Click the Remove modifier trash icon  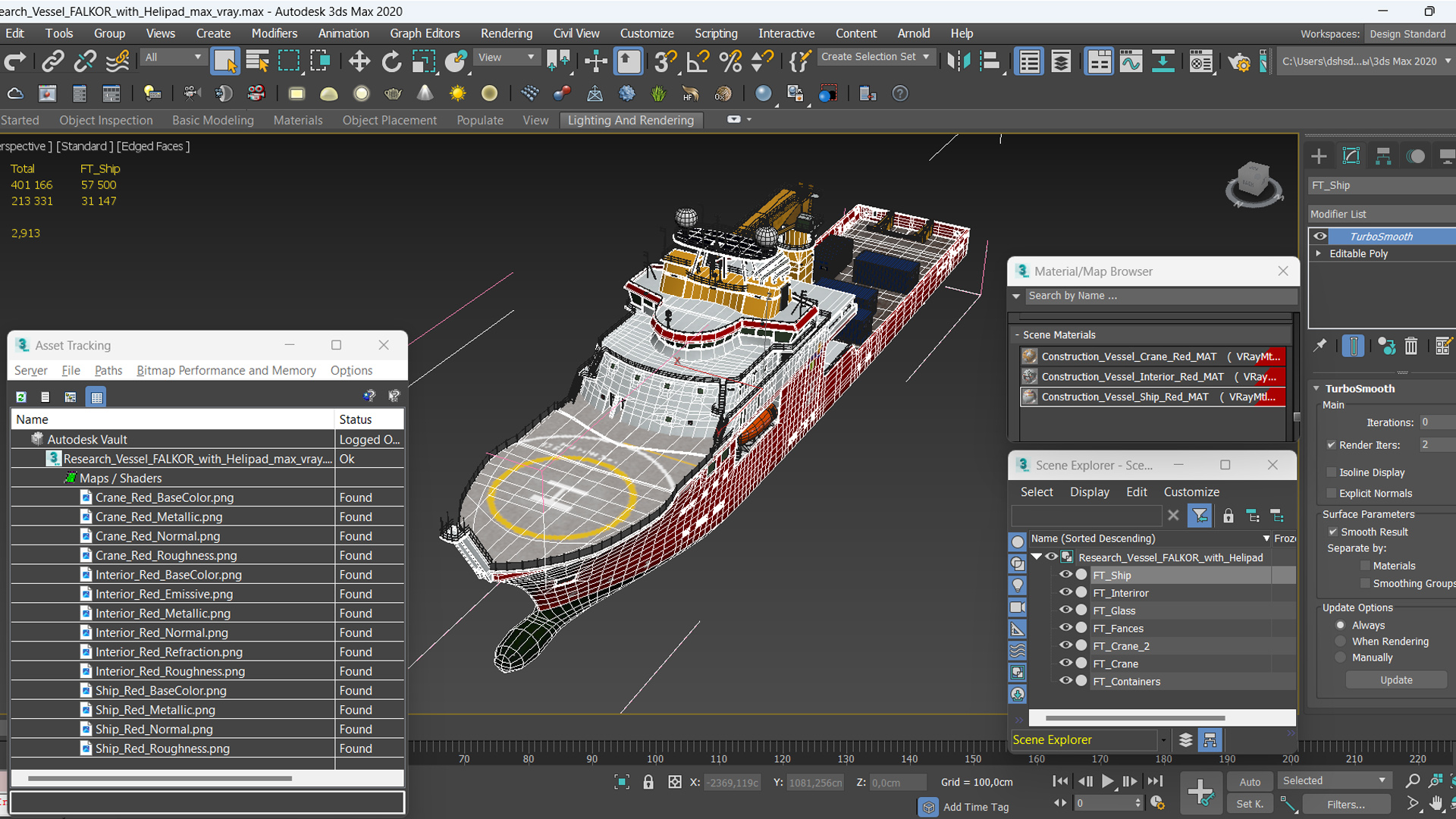(x=1410, y=347)
